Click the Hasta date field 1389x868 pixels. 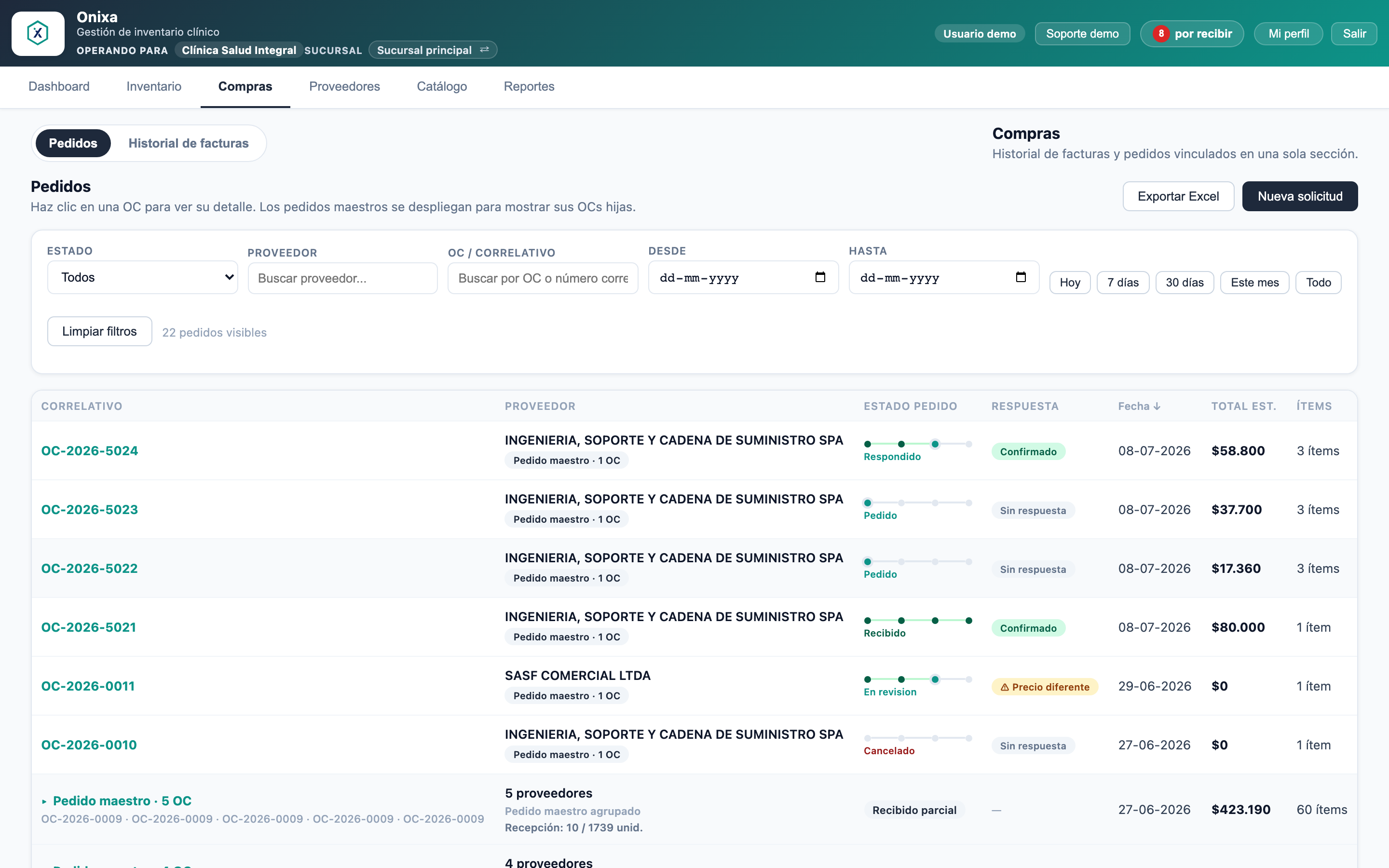pos(943,277)
